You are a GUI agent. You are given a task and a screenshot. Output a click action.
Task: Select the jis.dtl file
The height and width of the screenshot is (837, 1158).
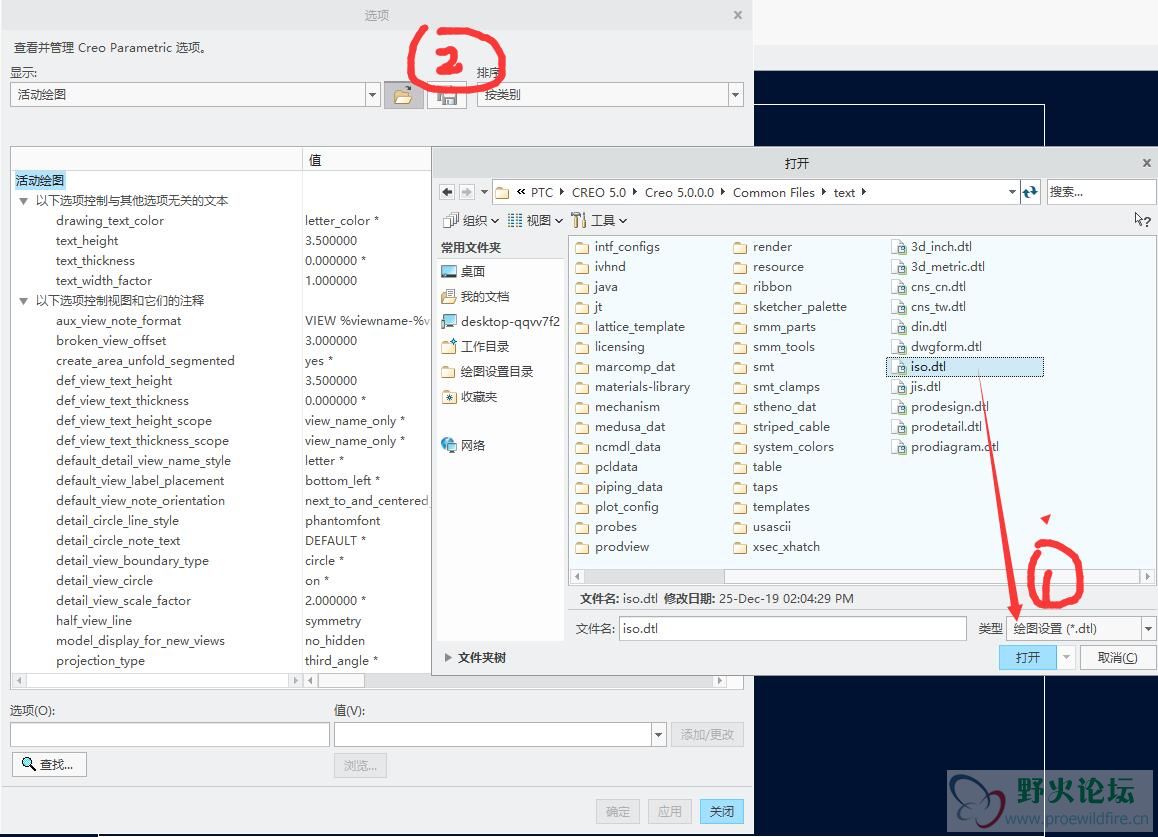(917, 386)
